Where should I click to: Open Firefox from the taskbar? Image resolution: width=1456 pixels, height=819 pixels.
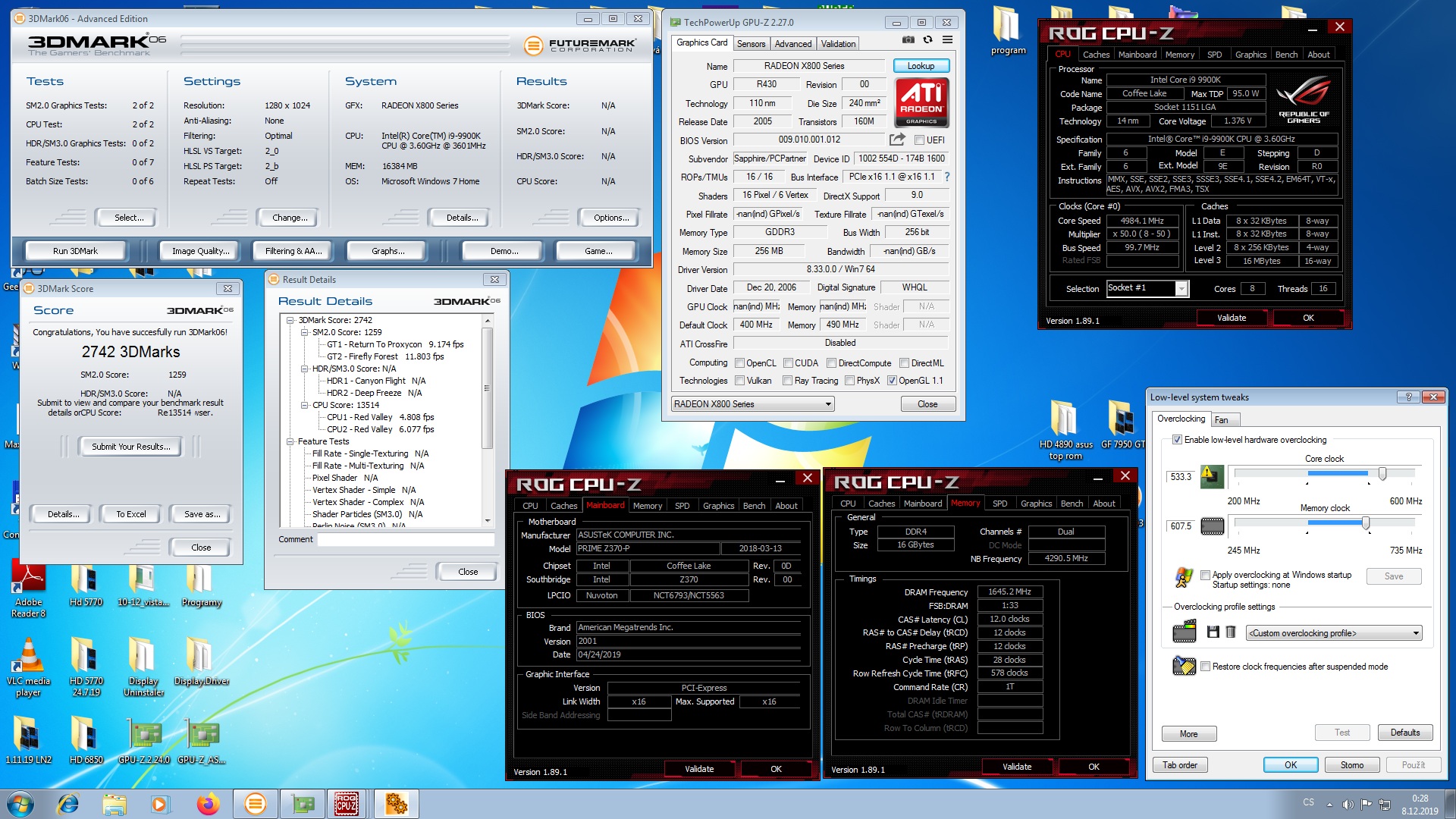click(207, 804)
